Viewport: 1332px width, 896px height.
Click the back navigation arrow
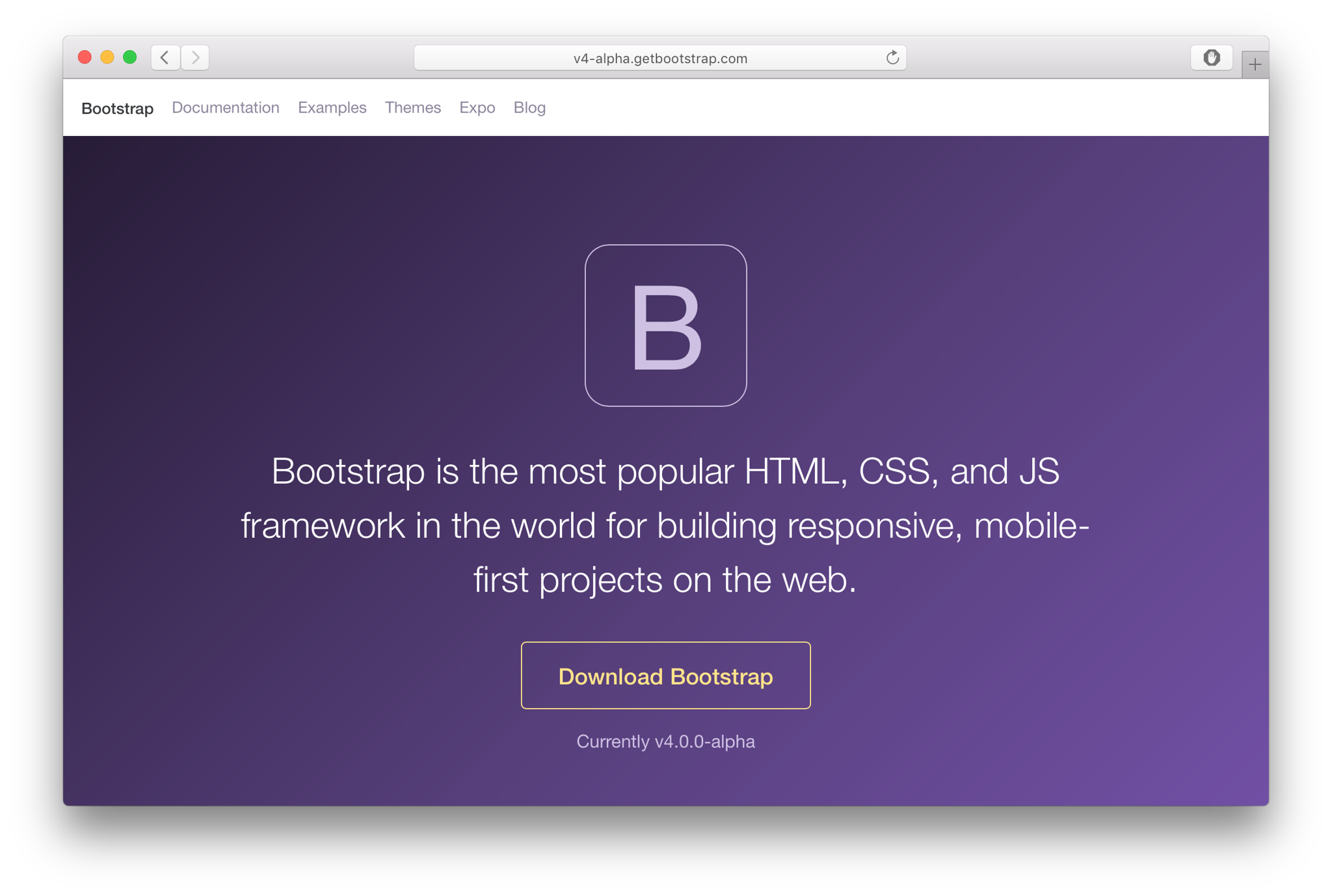(165, 57)
